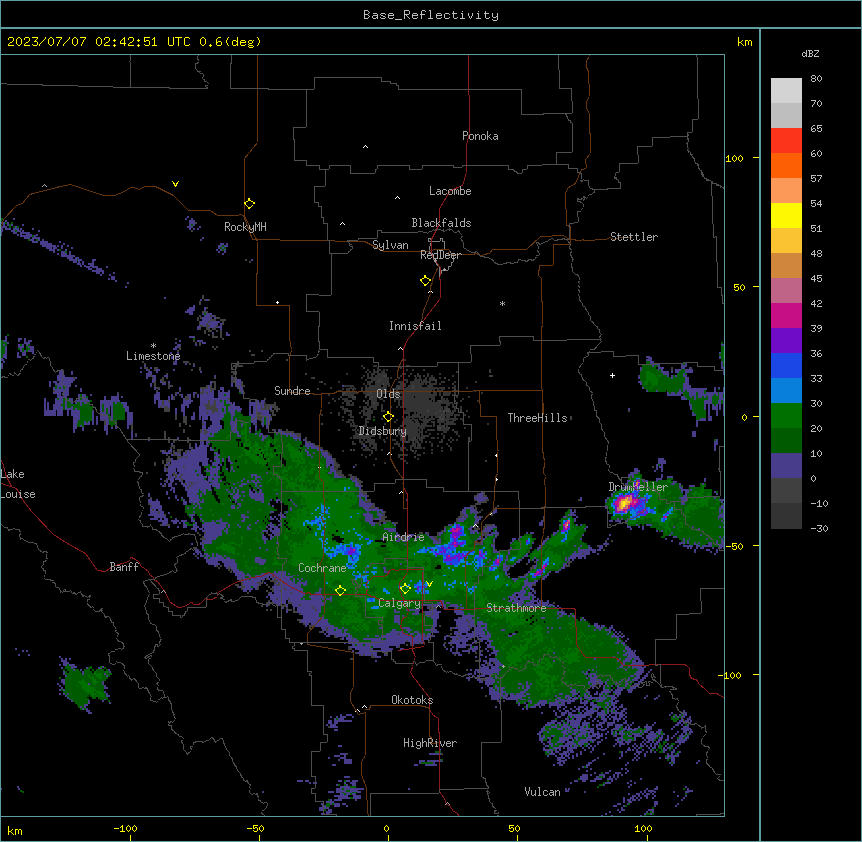This screenshot has width=862, height=842.
Task: Select the yellow diamond marker under Cochrane
Action: point(340,591)
